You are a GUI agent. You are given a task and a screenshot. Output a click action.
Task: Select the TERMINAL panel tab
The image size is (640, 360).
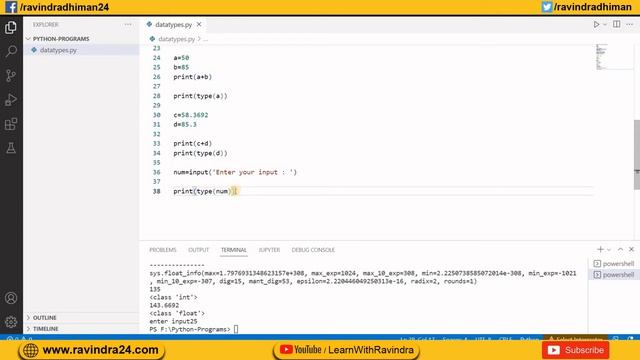pos(233,250)
